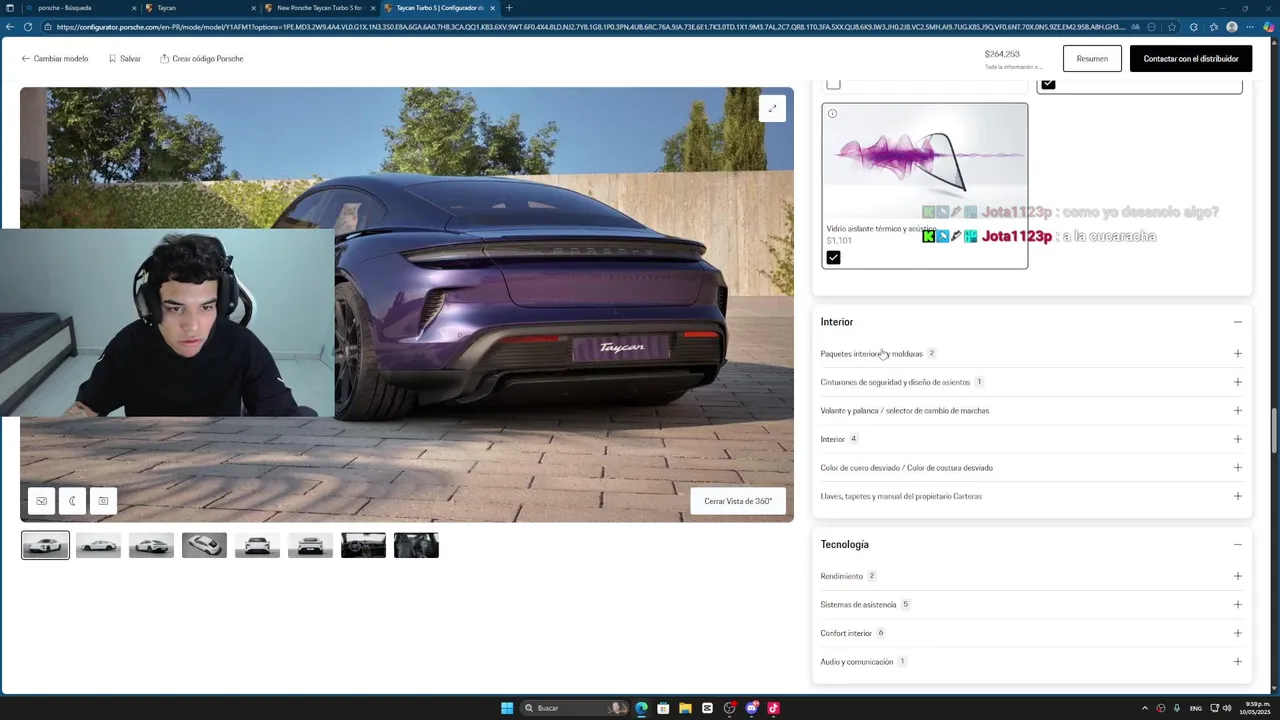Reload the configurator page

coord(27,27)
